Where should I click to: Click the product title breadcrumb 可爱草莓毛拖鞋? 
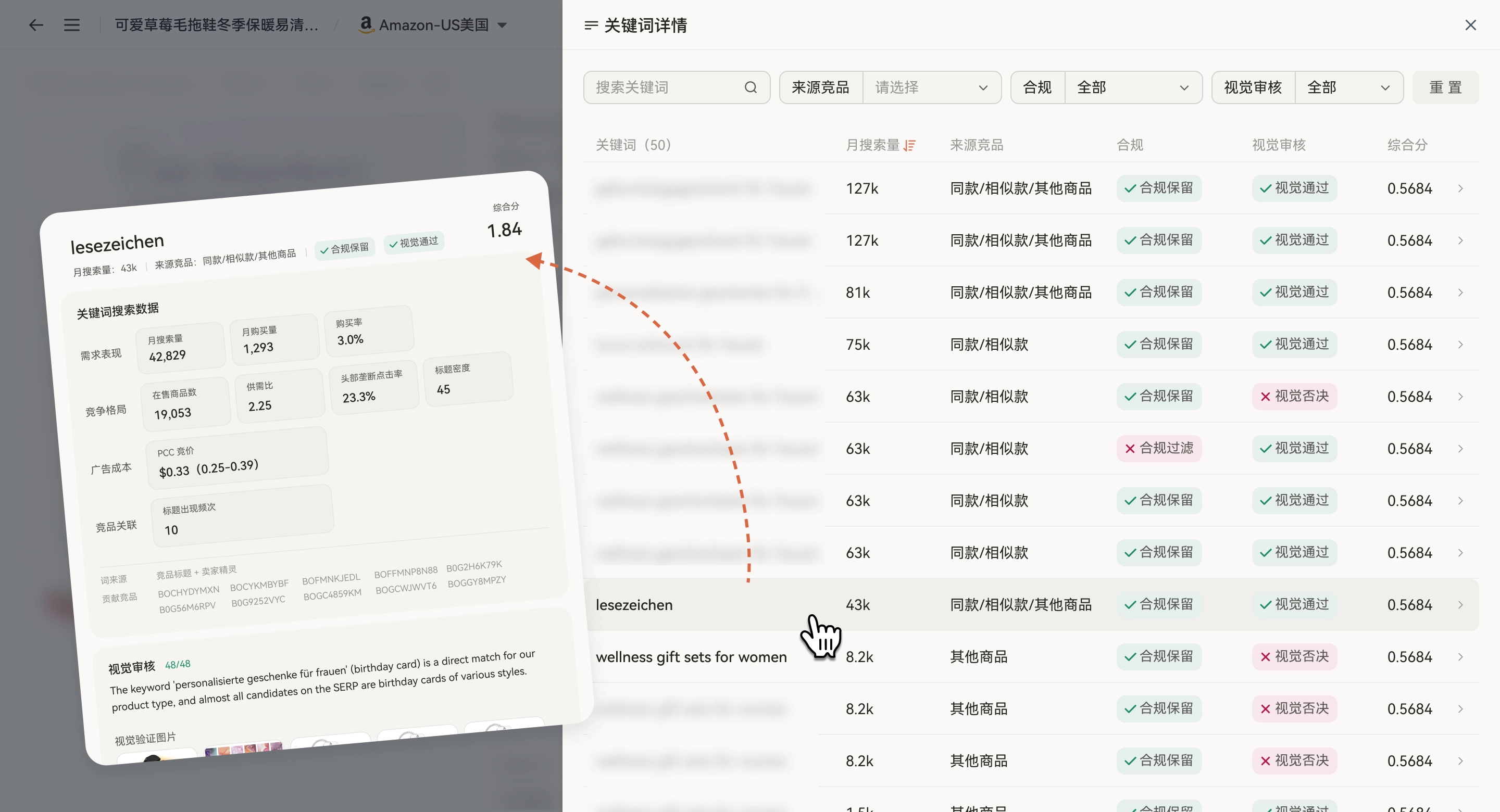point(217,25)
